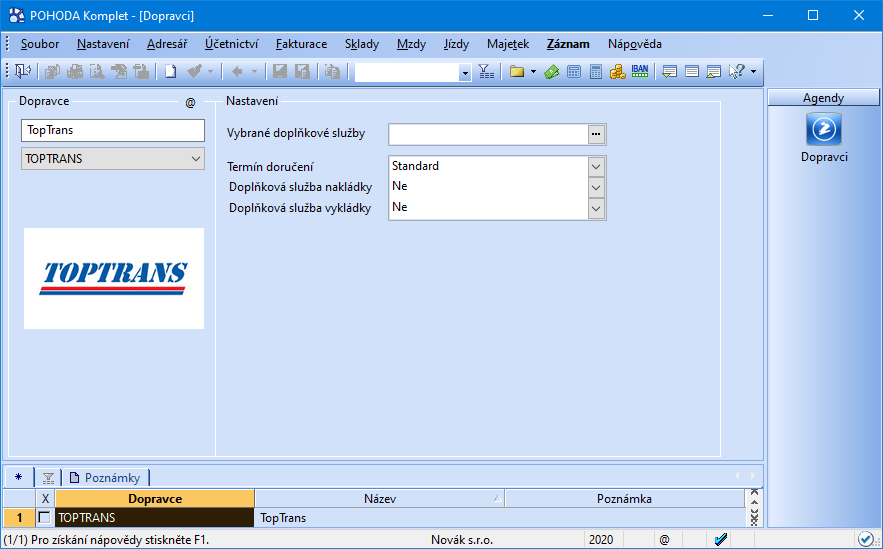Click the table scroll-to-top arrow
This screenshot has height=549, width=883.
tap(754, 493)
